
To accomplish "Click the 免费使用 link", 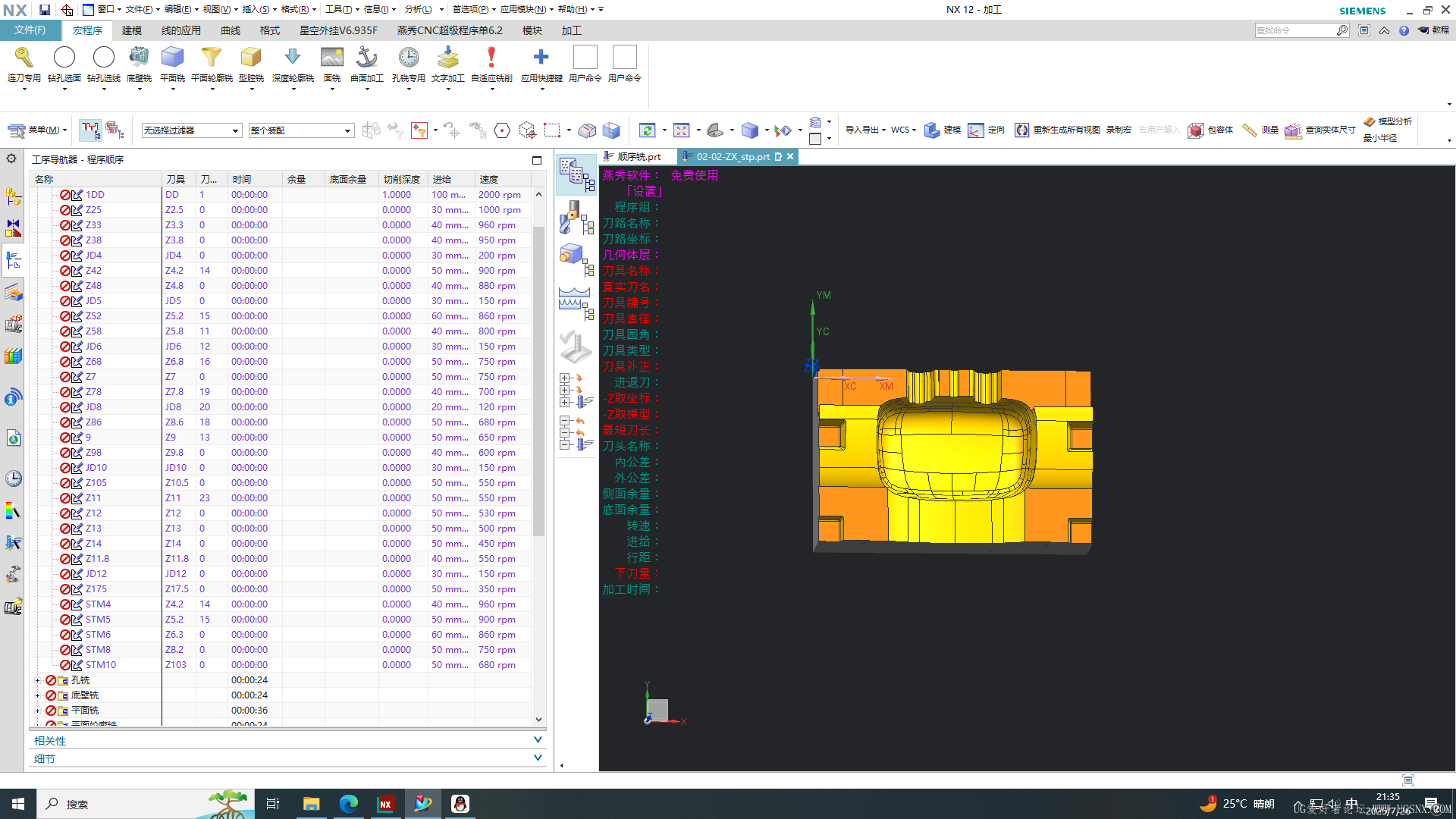I will [695, 175].
